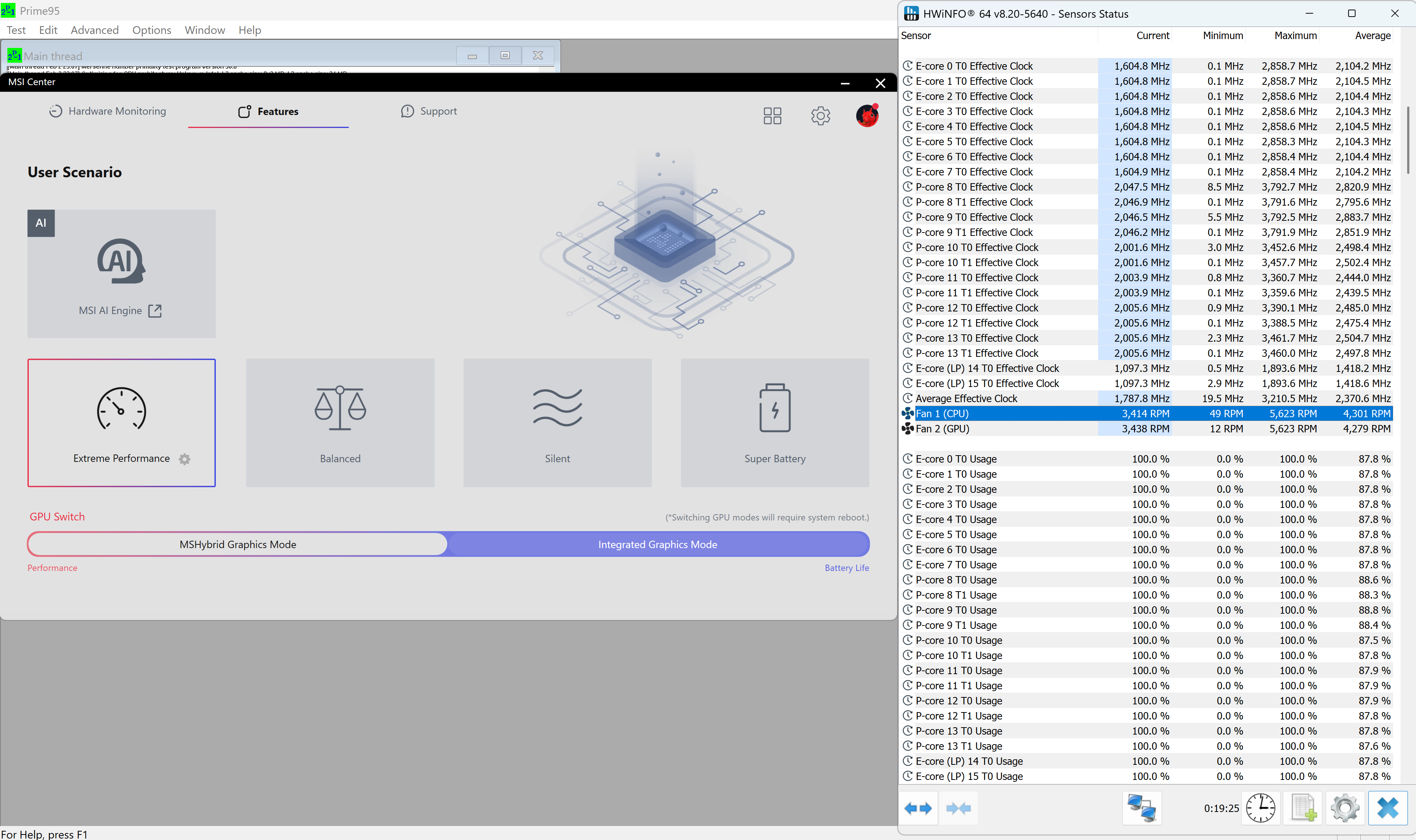This screenshot has width=1416, height=840.
Task: Select the Extreme Performance gauge icon
Action: 121,409
